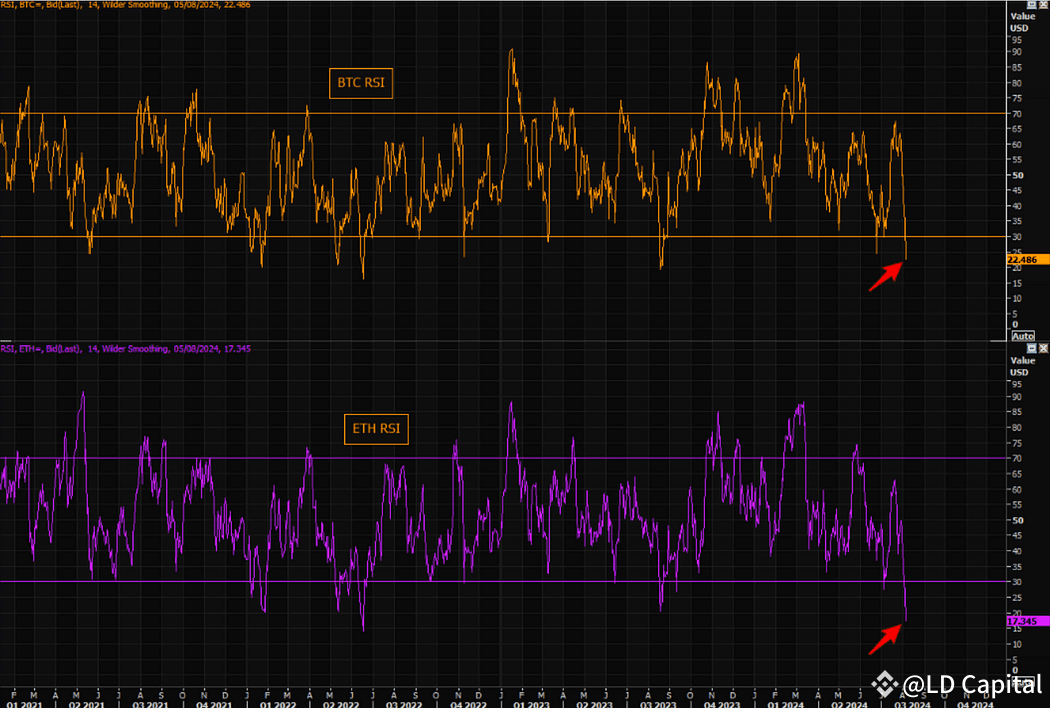Viewport: 1050px width, 708px height.
Task: Select the BTC RSI text label box
Action: [361, 84]
